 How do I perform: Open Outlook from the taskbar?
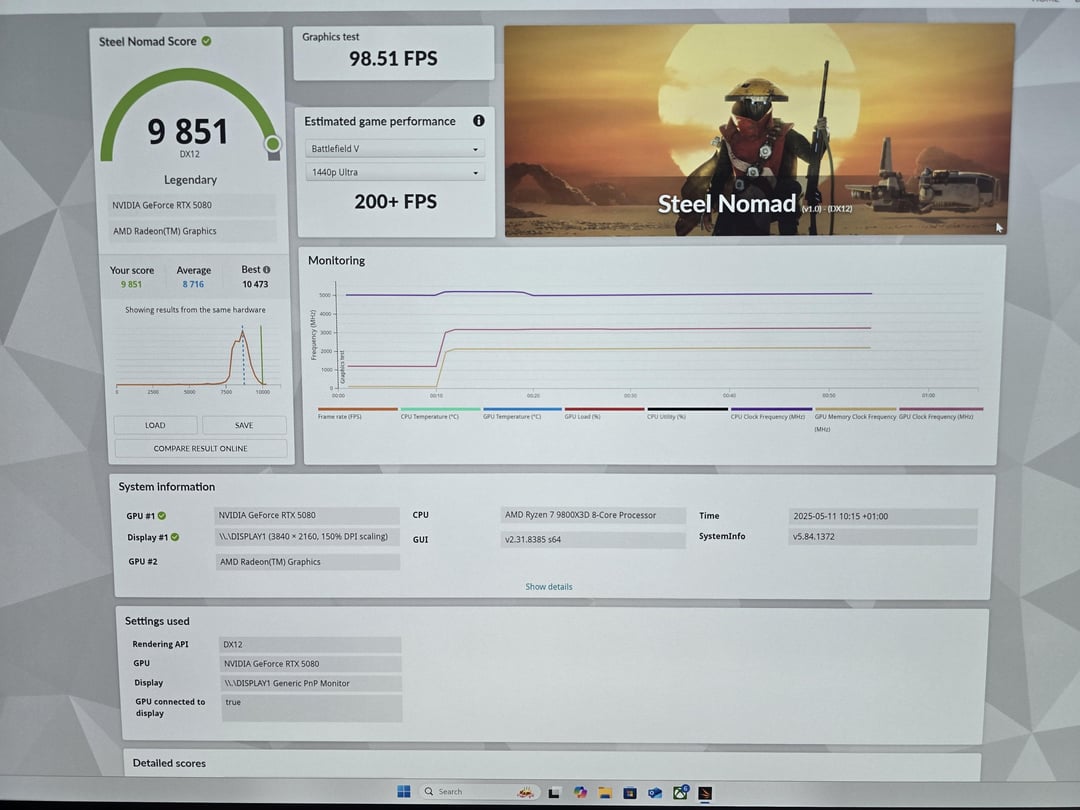654,793
